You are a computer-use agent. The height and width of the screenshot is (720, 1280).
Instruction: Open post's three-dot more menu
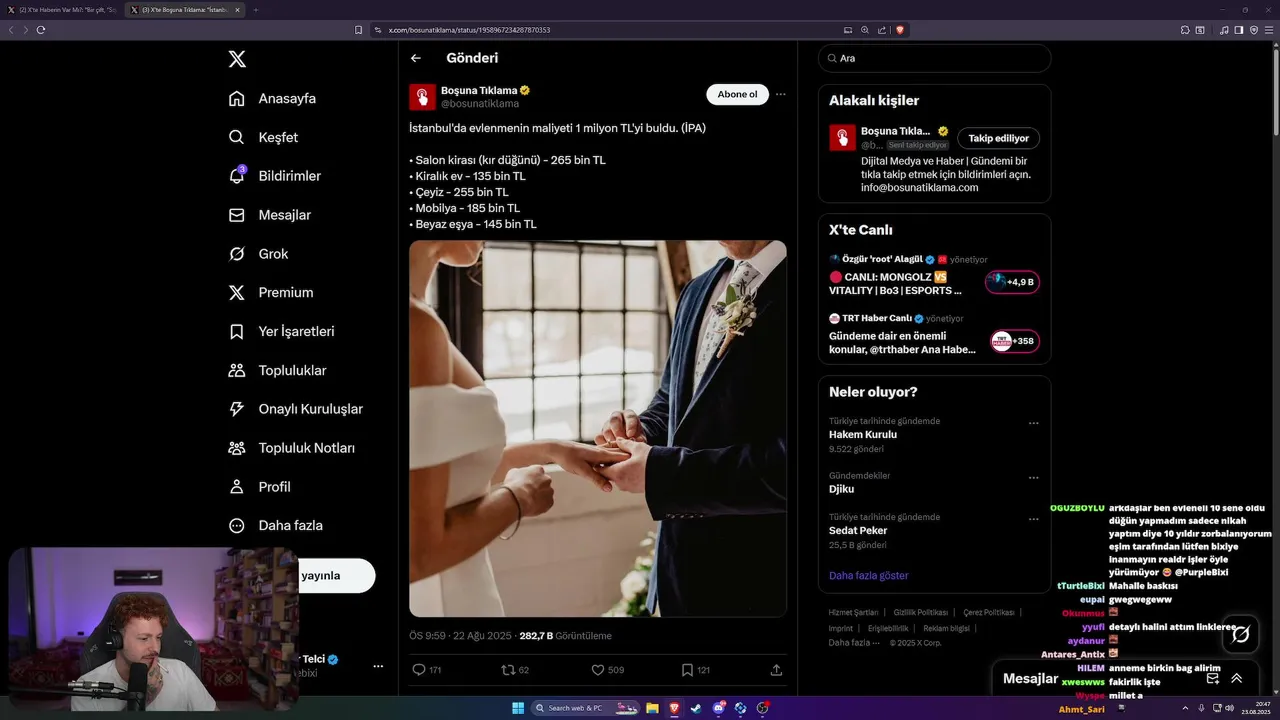[x=781, y=94]
